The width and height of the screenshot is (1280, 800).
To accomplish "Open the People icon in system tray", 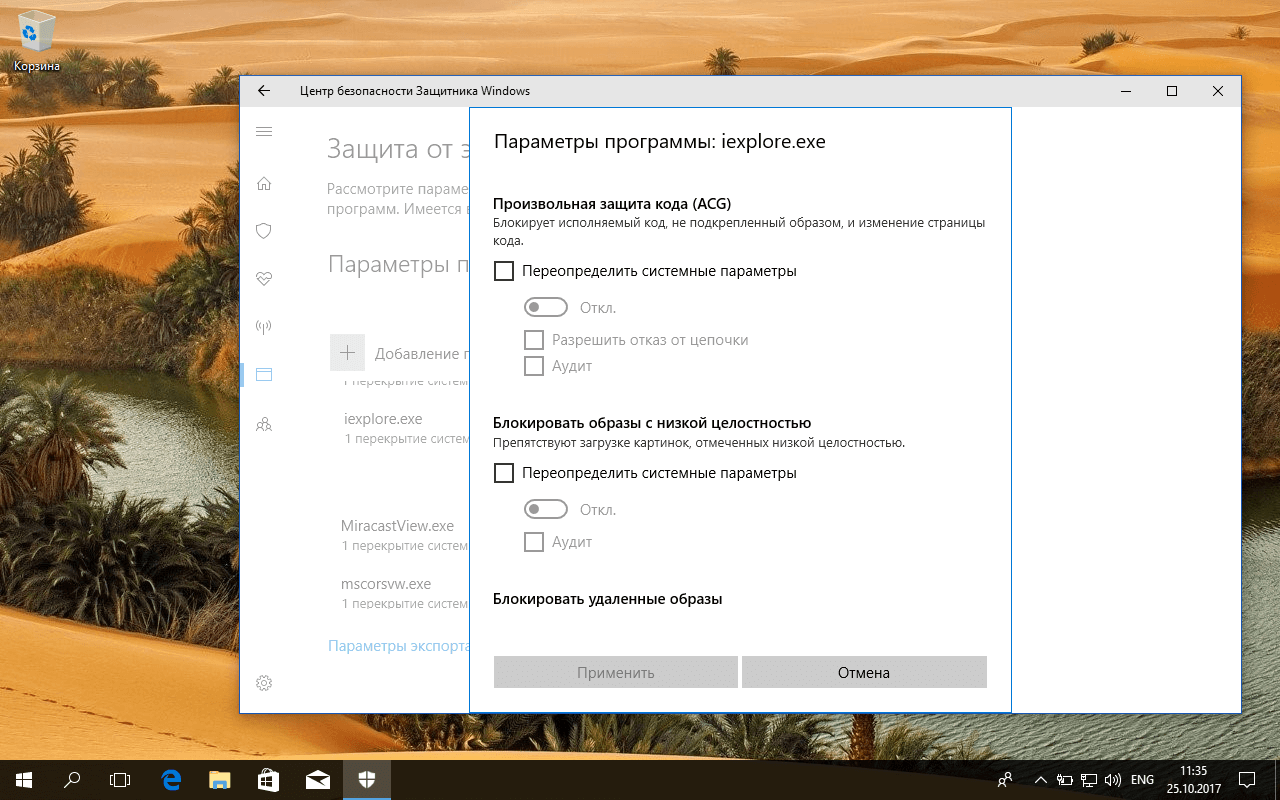I will (1005, 779).
